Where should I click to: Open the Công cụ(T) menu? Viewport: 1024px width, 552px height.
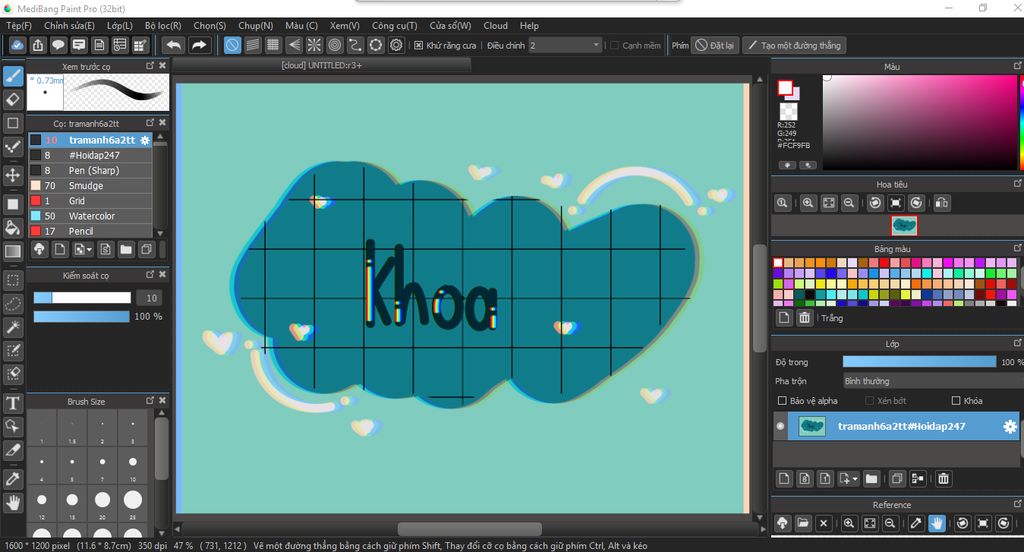coord(394,25)
